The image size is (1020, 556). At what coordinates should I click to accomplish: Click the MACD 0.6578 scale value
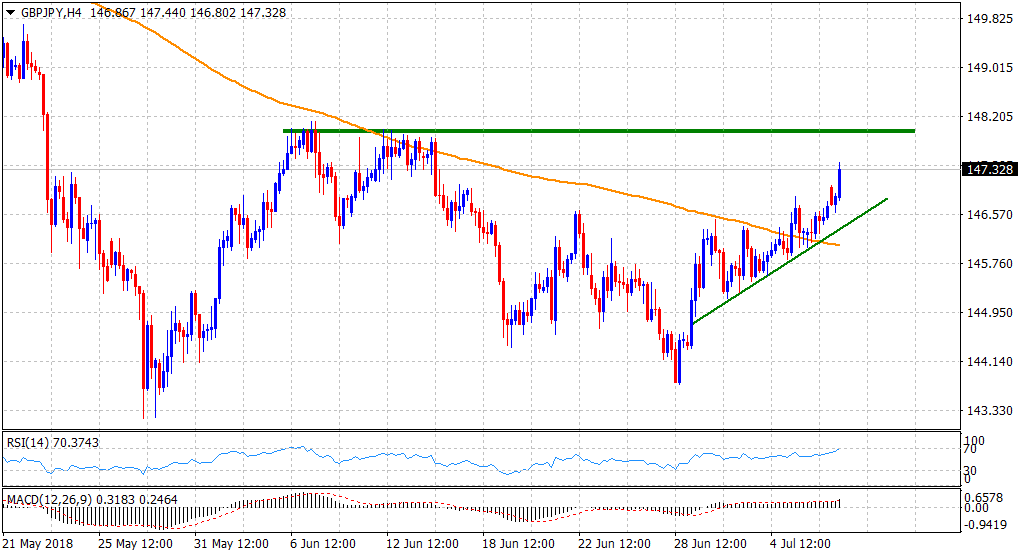983,497
